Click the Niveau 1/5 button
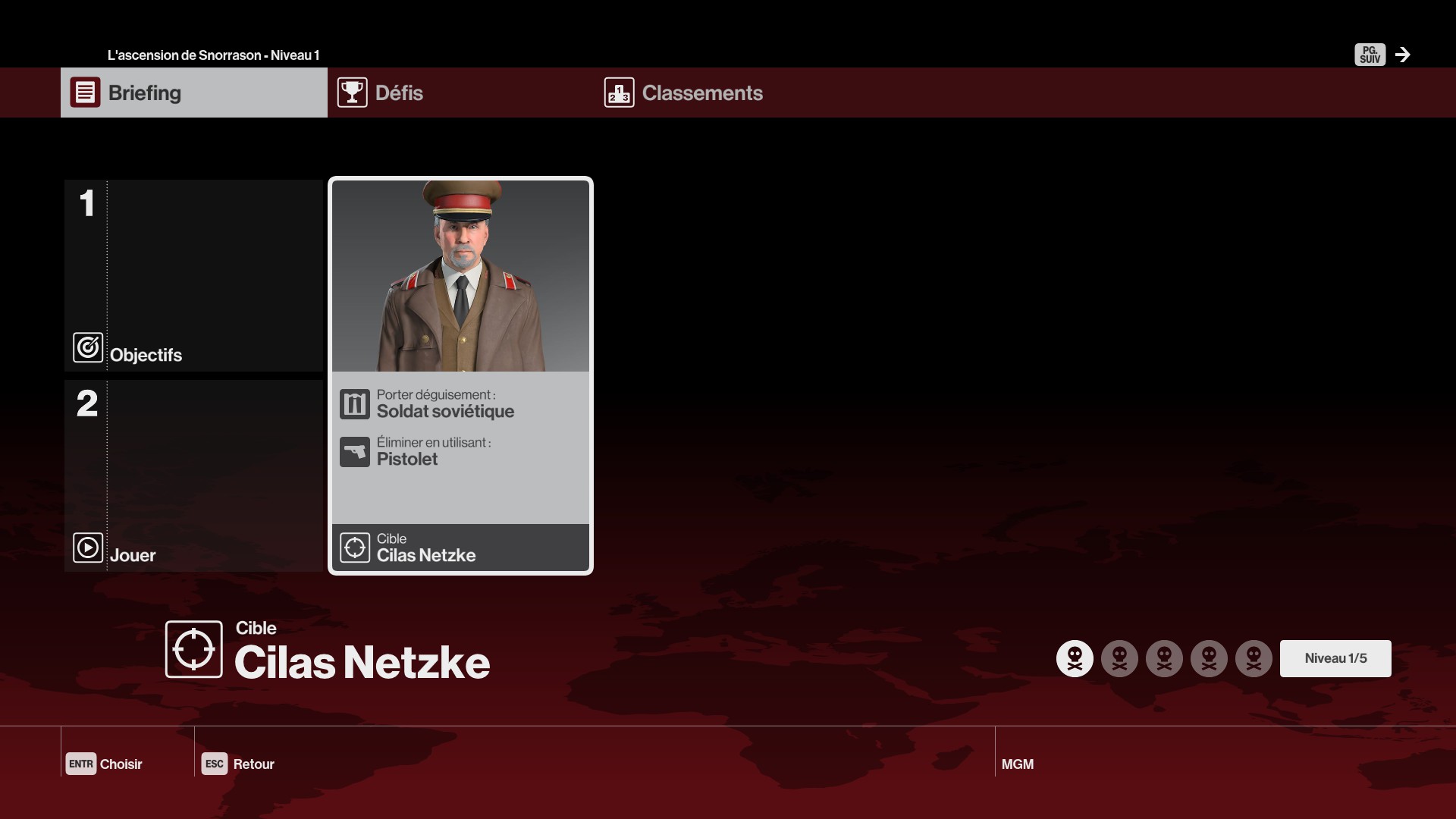The height and width of the screenshot is (819, 1456). pos(1335,658)
